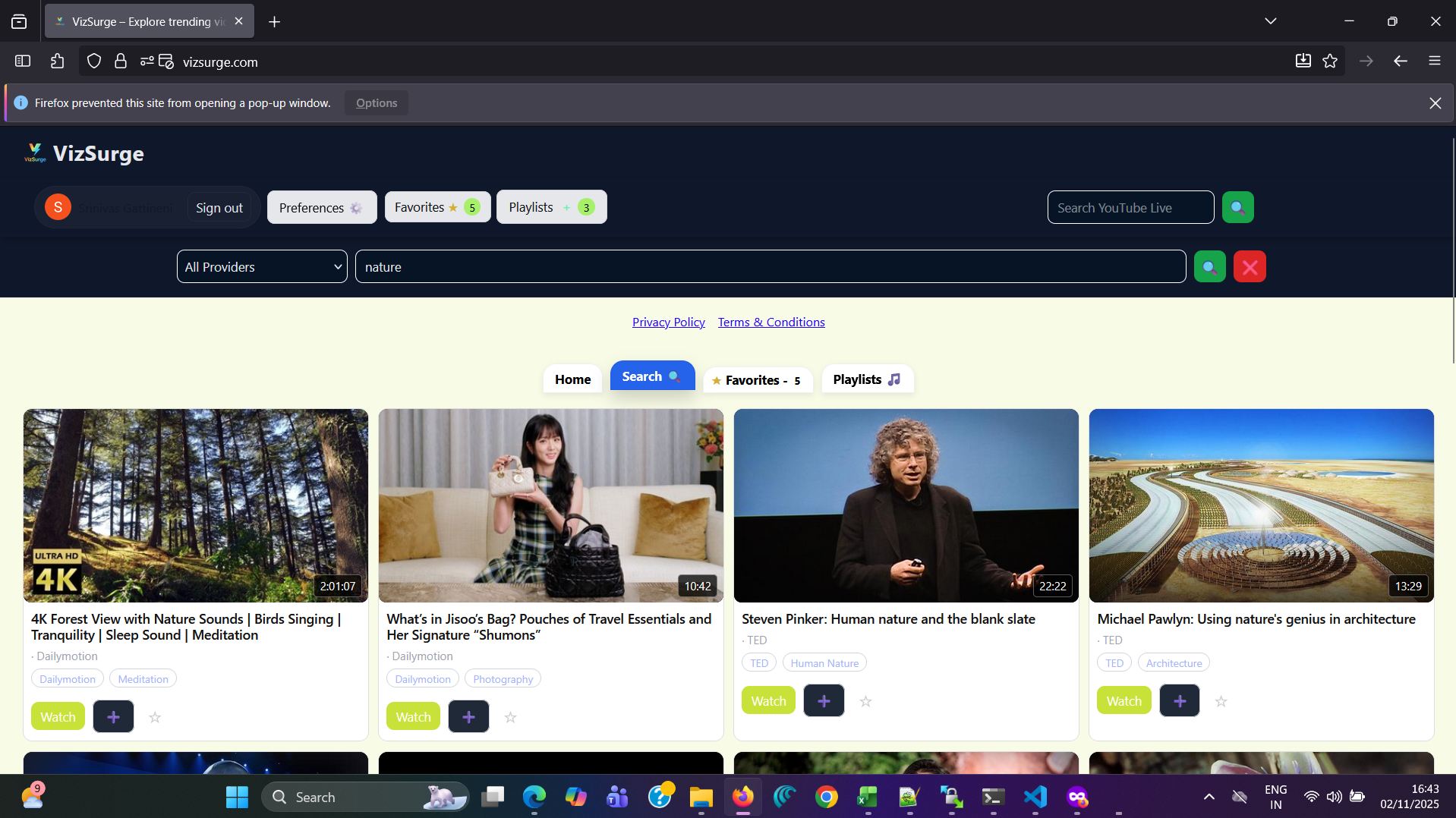Bookmark this page with the star icon

pos(1330,61)
